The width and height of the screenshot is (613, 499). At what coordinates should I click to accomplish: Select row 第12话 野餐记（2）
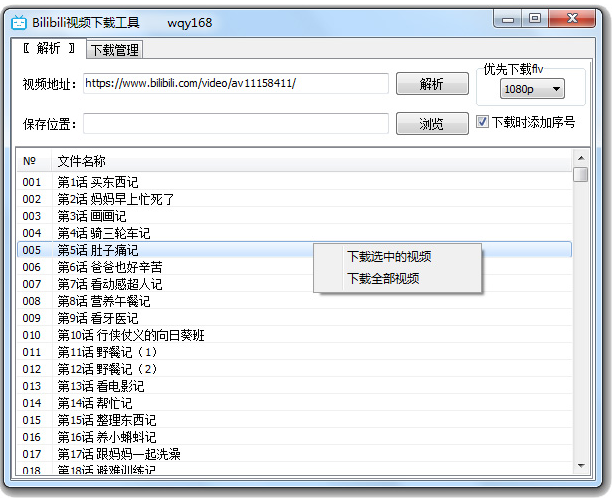tap(294, 369)
